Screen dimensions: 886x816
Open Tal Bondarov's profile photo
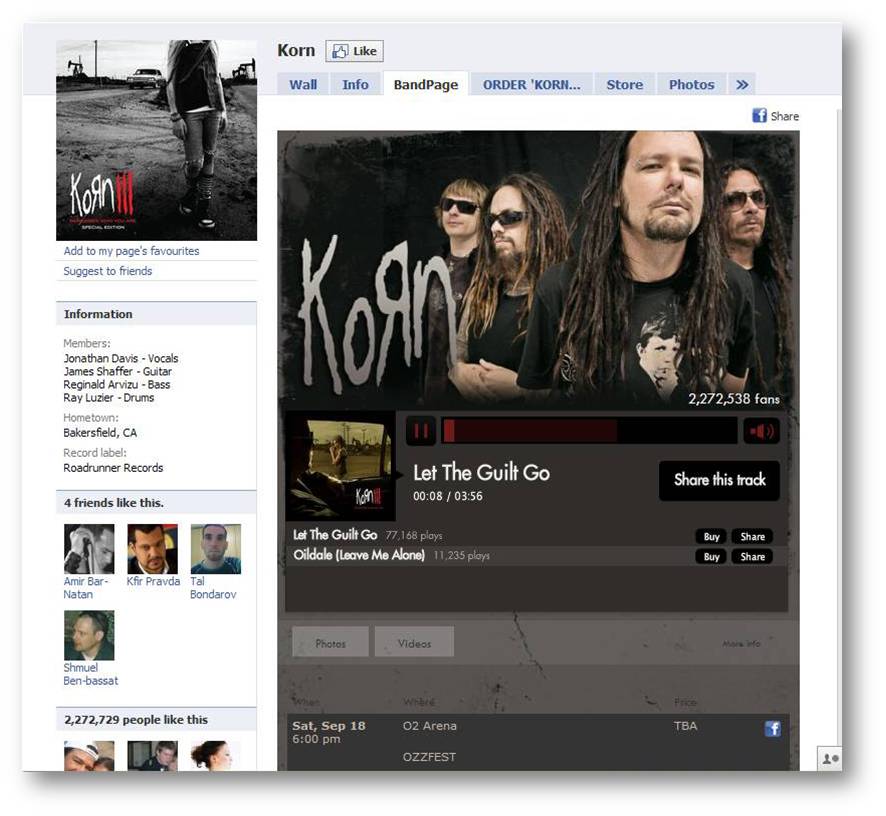[216, 549]
